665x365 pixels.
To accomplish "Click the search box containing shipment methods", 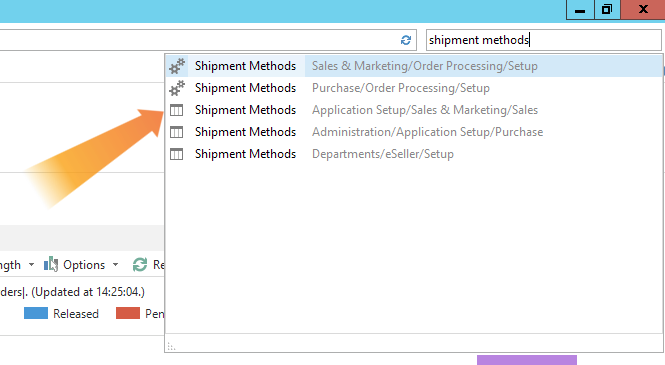I will [544, 40].
